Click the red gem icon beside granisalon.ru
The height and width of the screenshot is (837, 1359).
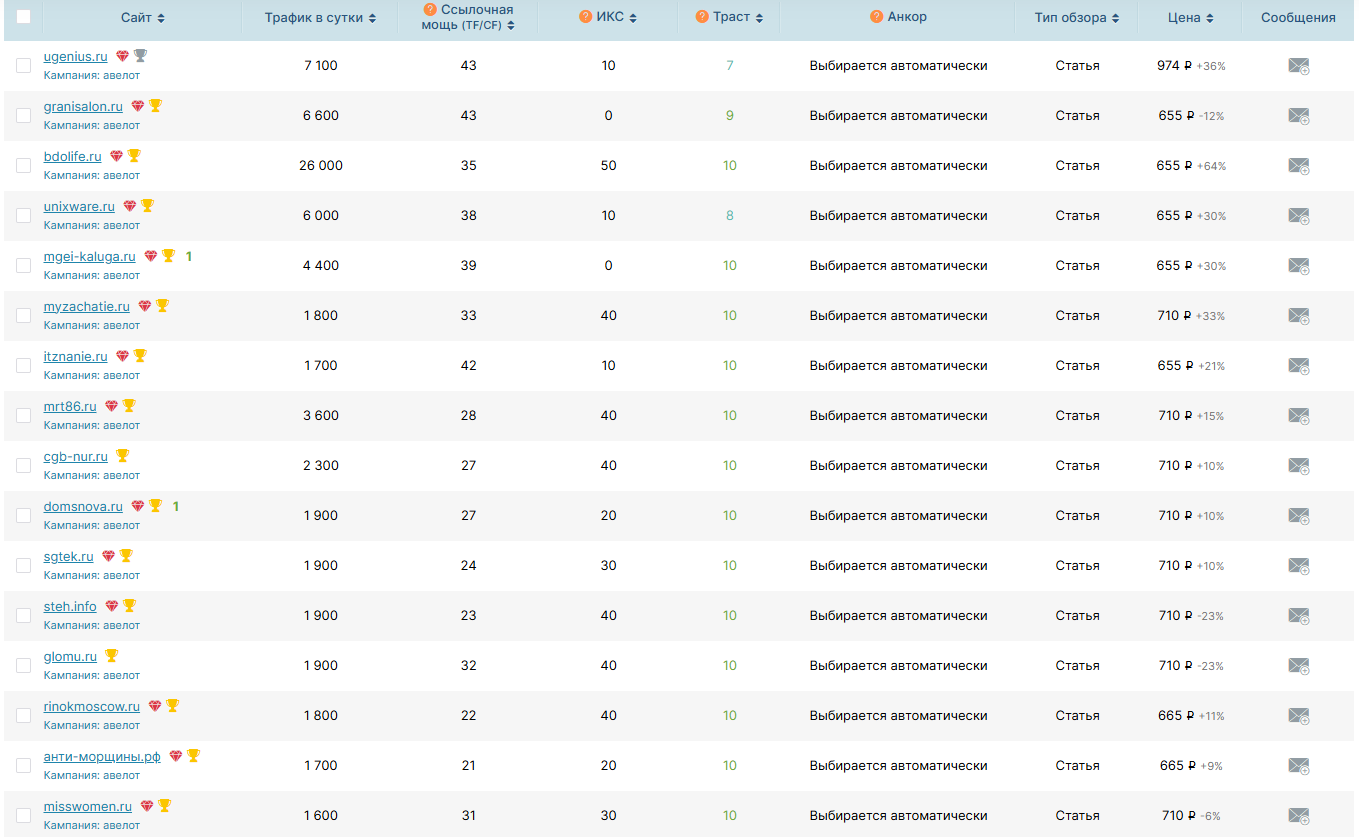[x=138, y=106]
